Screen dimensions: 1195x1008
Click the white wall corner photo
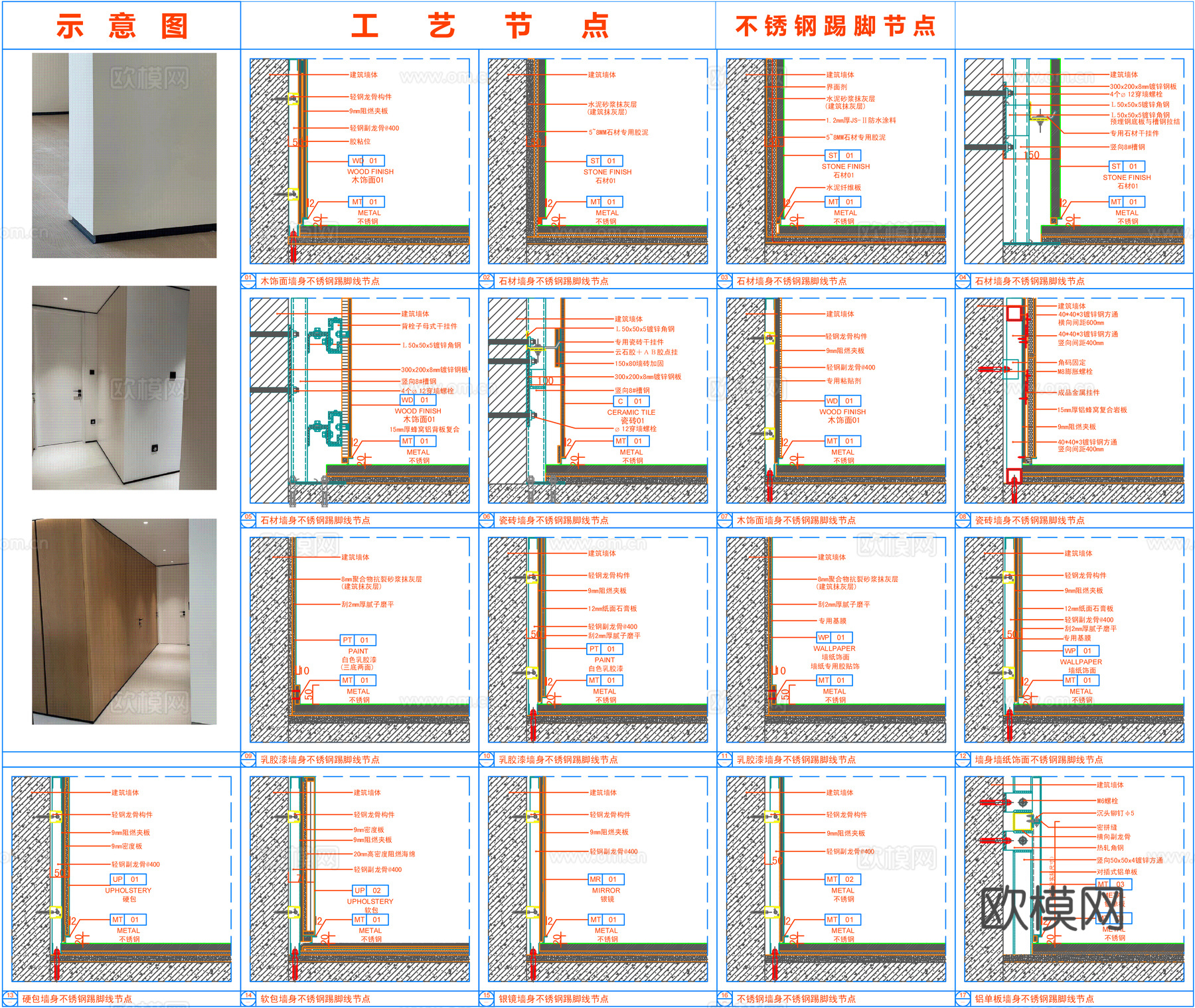124,155
